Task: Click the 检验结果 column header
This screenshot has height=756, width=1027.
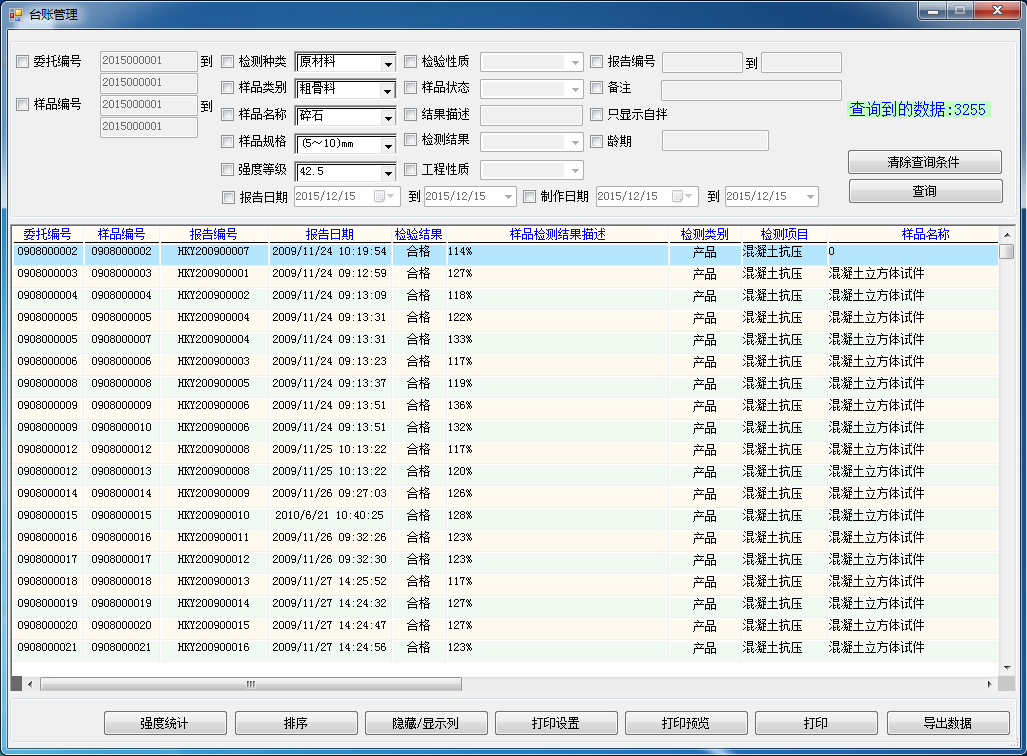Action: point(418,234)
